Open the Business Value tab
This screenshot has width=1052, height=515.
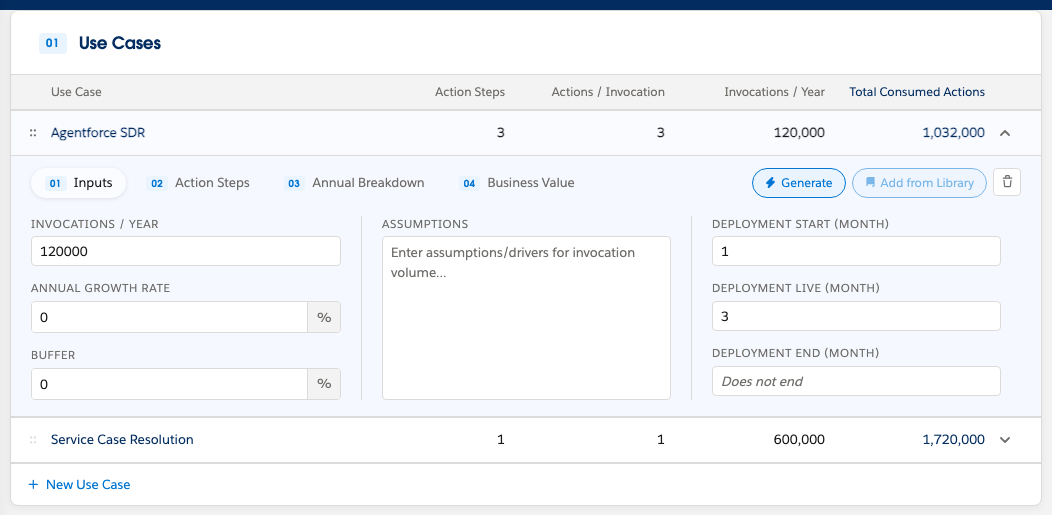click(x=517, y=182)
